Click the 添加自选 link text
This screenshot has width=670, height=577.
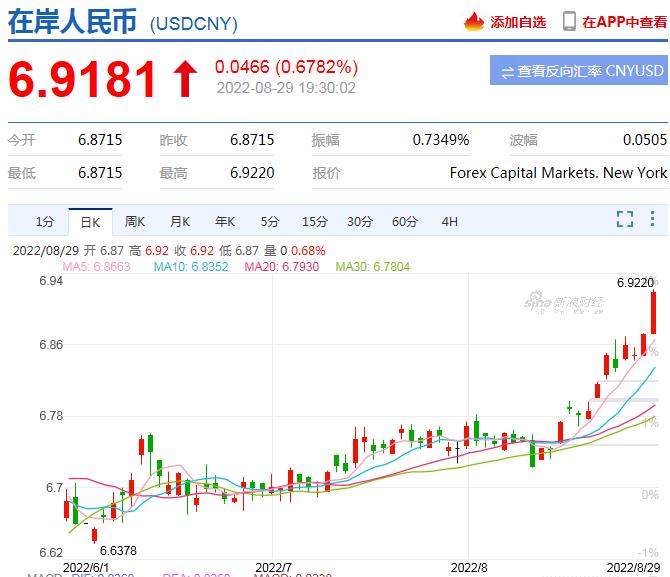(x=518, y=22)
